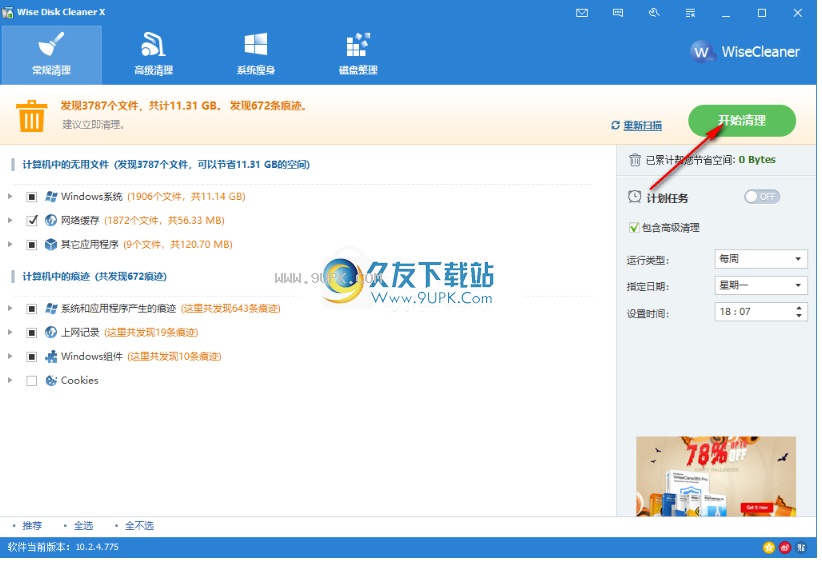Click the green 开始清理 button
Screen dimensions: 822x562
(742, 121)
